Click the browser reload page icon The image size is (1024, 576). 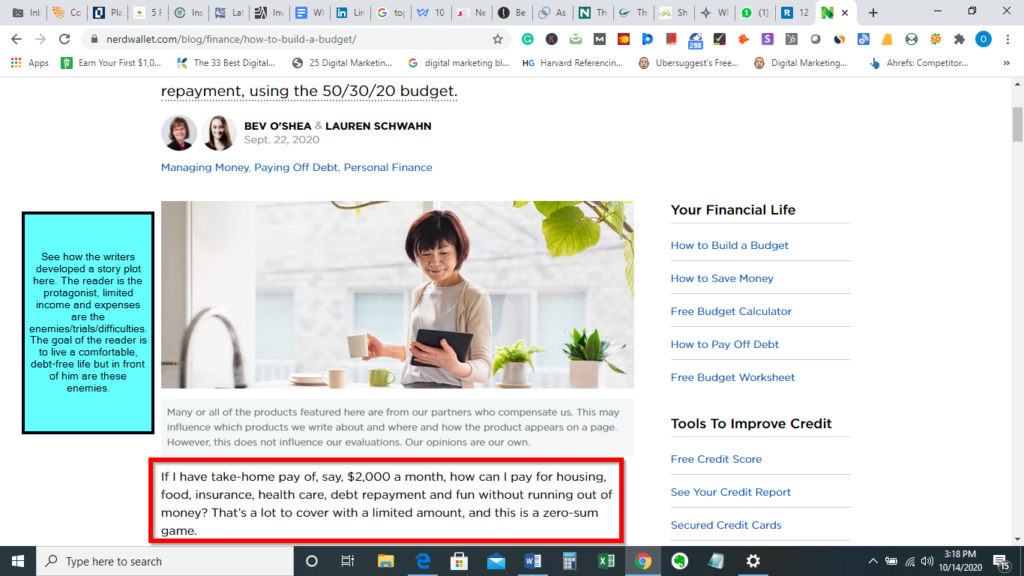(64, 39)
